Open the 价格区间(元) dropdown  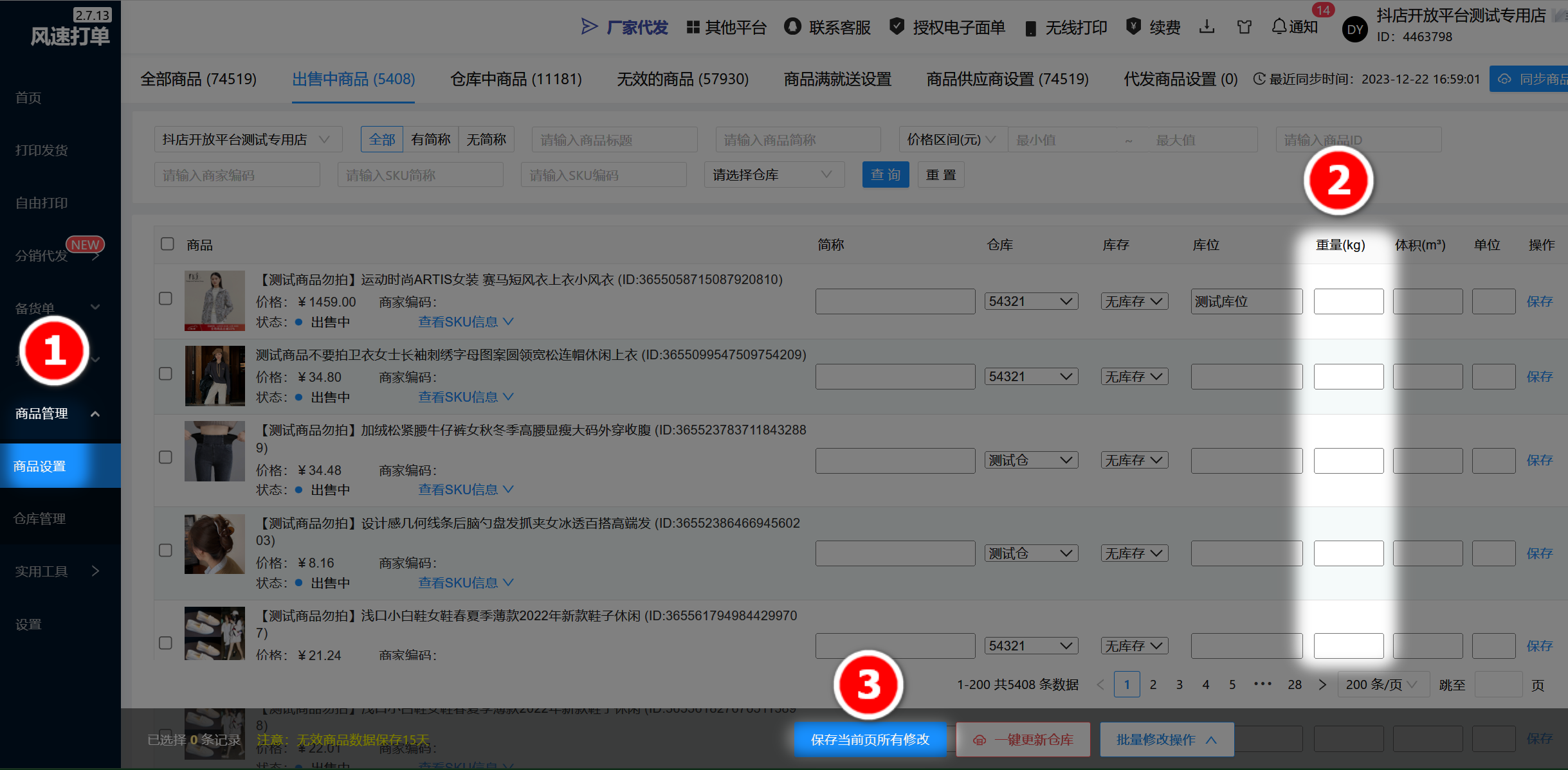tap(953, 139)
